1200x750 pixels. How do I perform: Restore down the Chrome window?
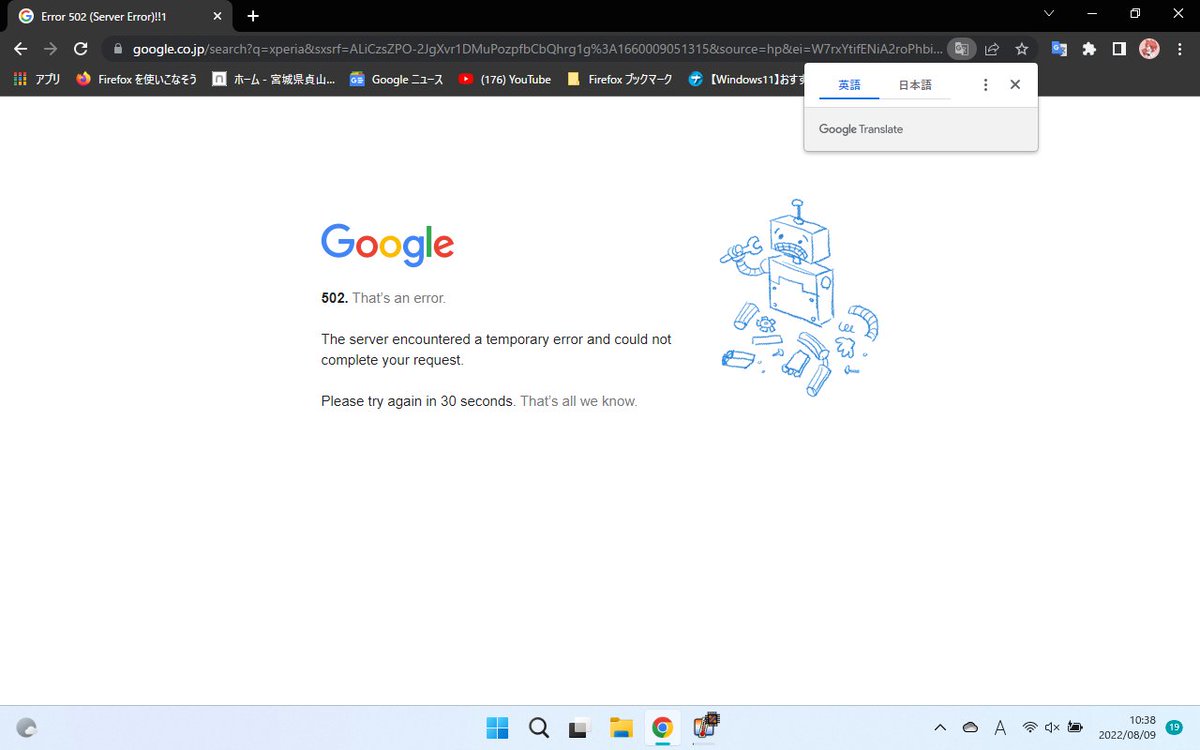tap(1135, 14)
